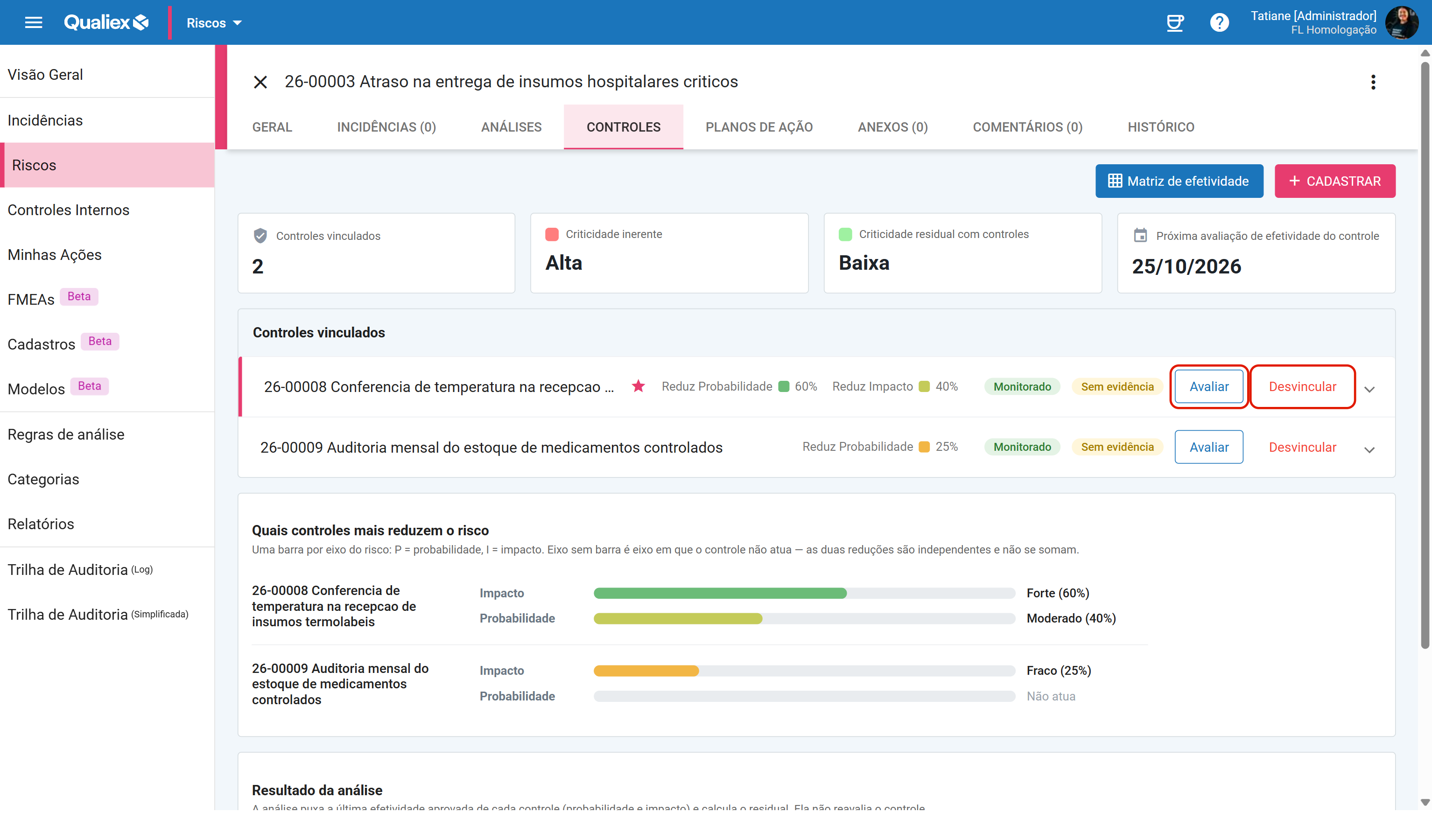This screenshot has width=1432, height=840.
Task: Click the red Criticidade inerente color swatch
Action: [551, 234]
